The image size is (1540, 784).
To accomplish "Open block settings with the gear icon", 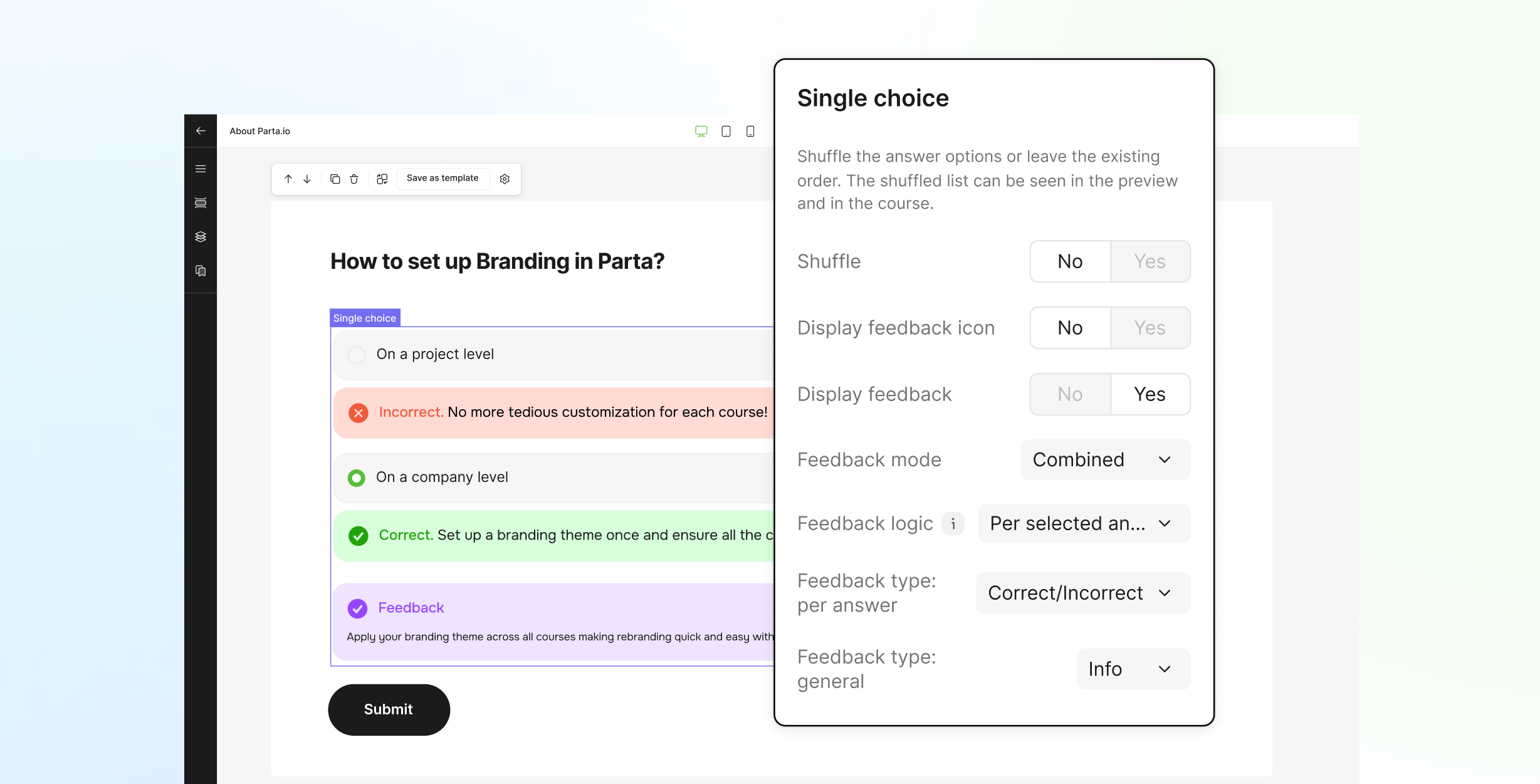I will tap(505, 179).
